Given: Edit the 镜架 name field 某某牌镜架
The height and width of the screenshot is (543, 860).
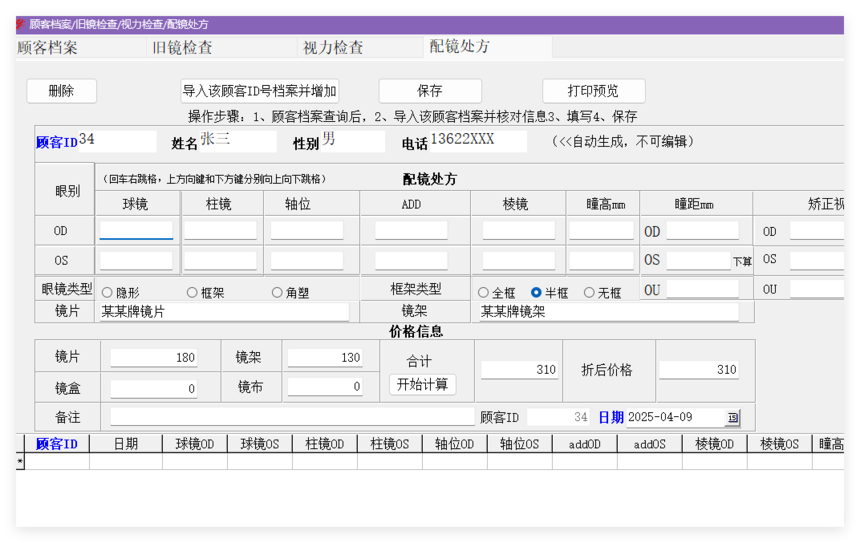Looking at the screenshot, I should (609, 312).
